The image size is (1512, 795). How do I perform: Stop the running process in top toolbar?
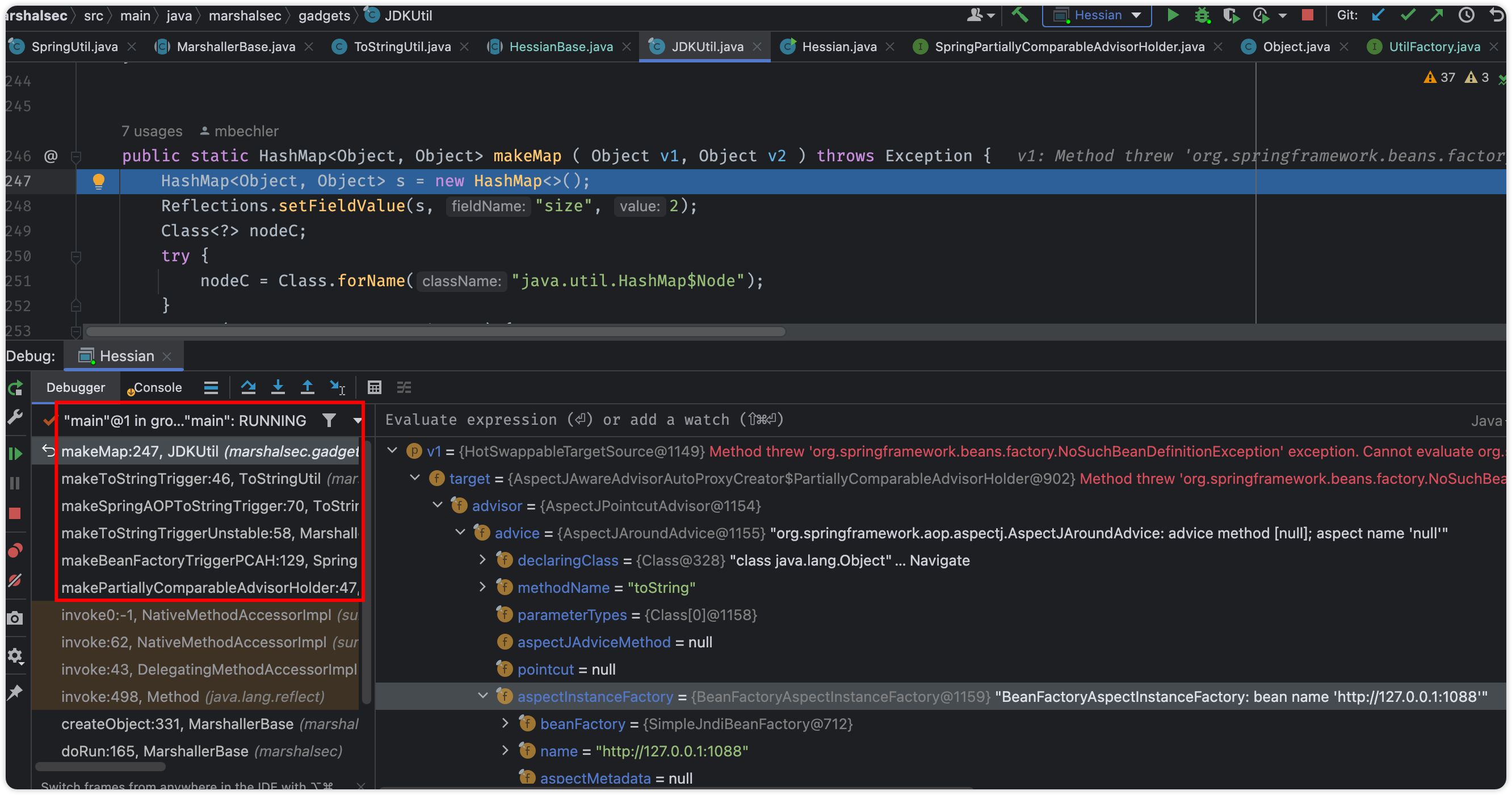click(x=1307, y=15)
